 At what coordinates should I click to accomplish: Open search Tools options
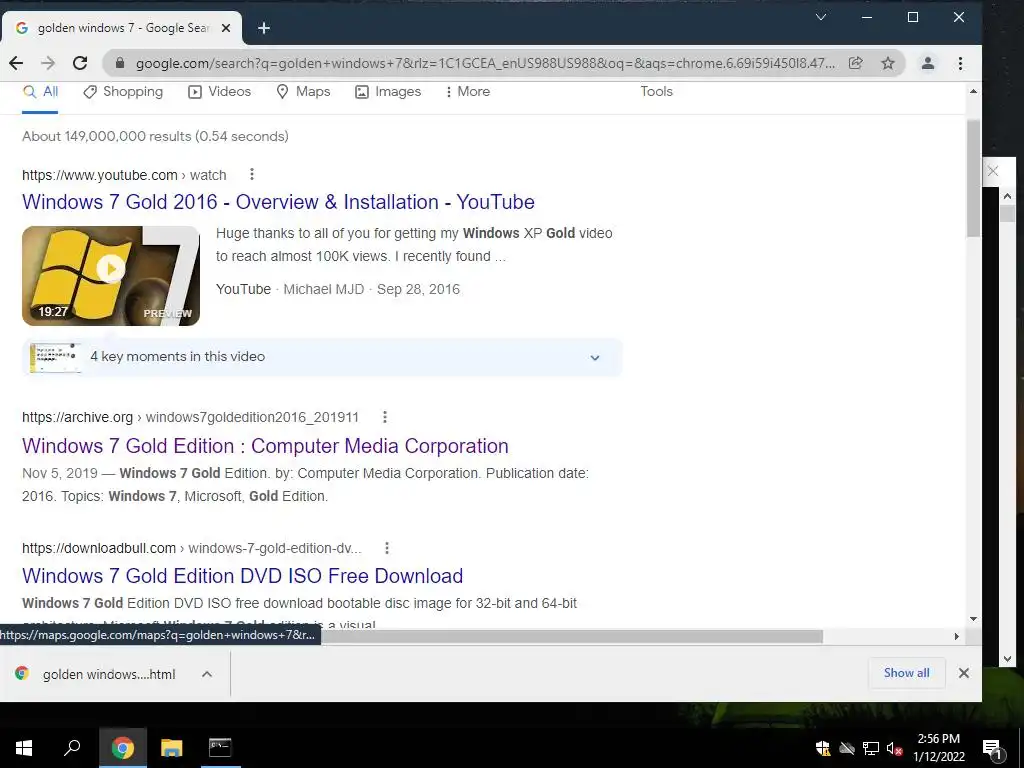click(656, 92)
